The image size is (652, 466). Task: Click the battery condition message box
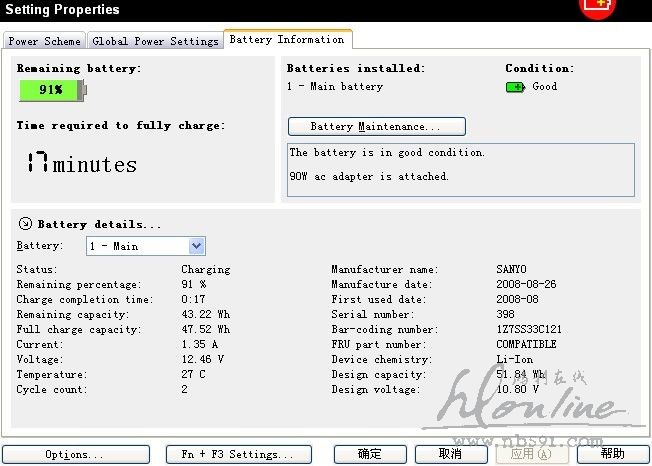[x=460, y=169]
